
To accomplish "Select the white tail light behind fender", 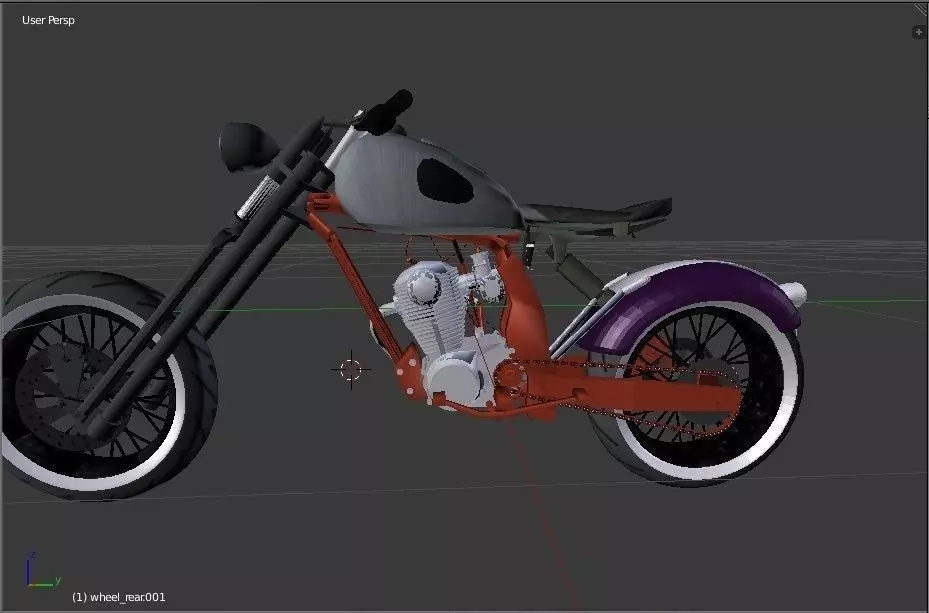I will (794, 293).
